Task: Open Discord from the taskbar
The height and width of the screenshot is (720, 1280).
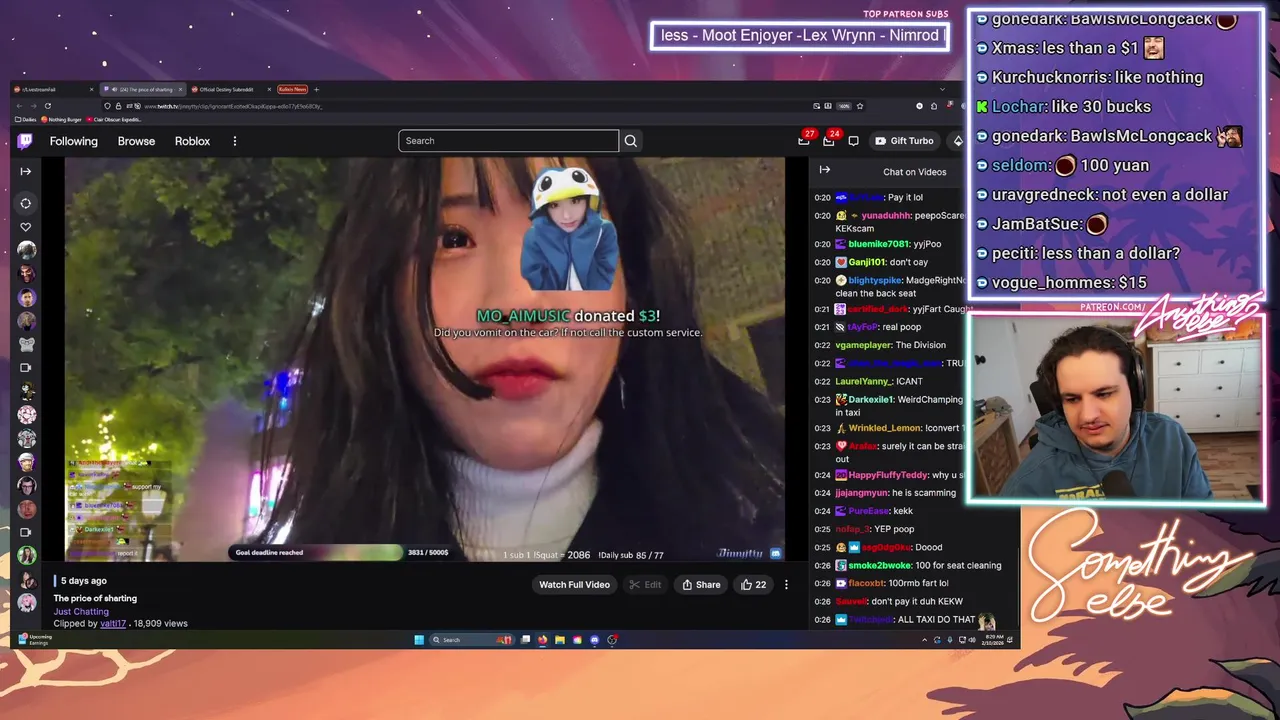Action: pos(595,640)
